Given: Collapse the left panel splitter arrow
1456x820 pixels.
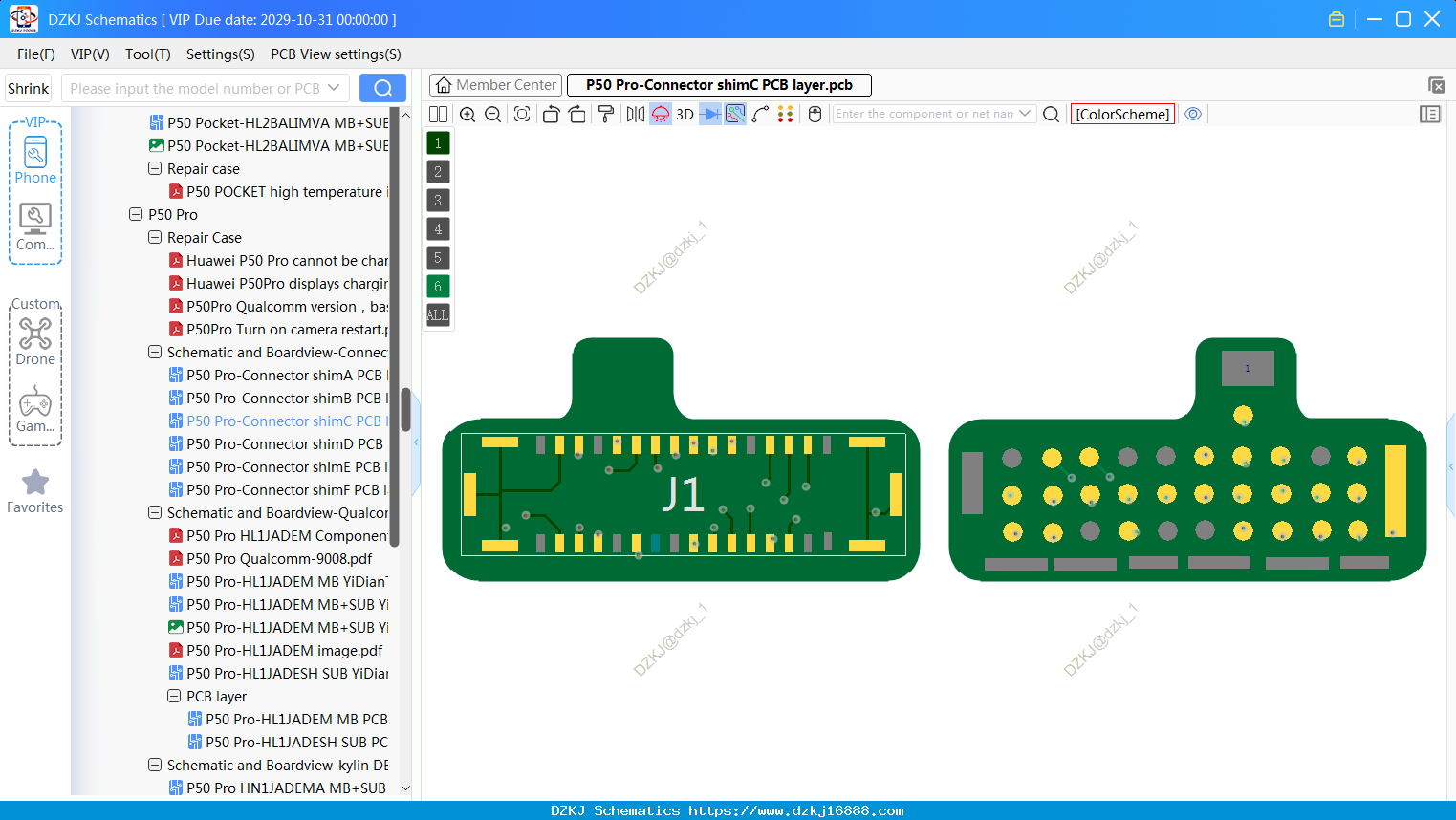Looking at the screenshot, I should click(x=416, y=443).
